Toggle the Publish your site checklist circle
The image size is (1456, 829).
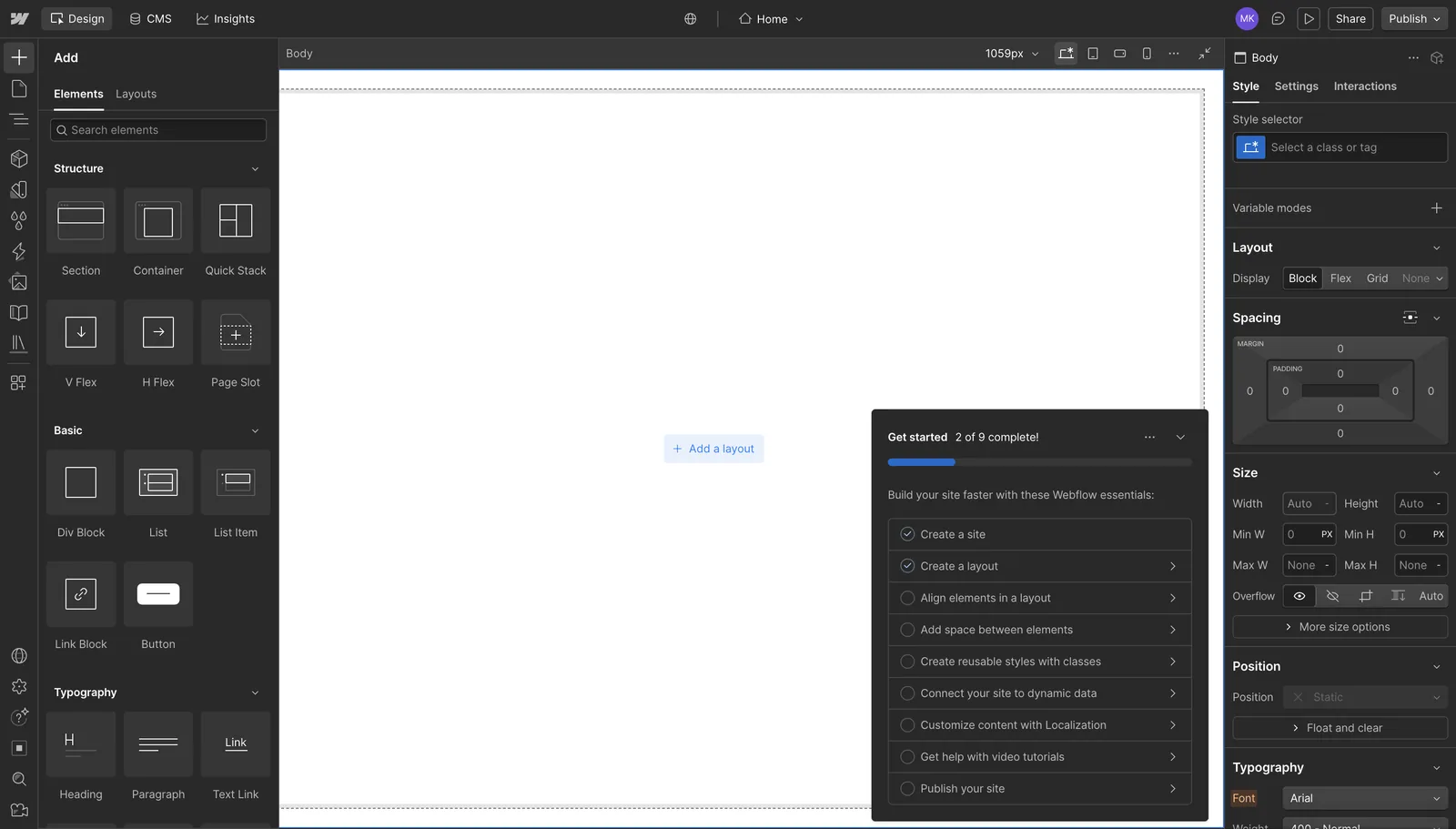907,789
